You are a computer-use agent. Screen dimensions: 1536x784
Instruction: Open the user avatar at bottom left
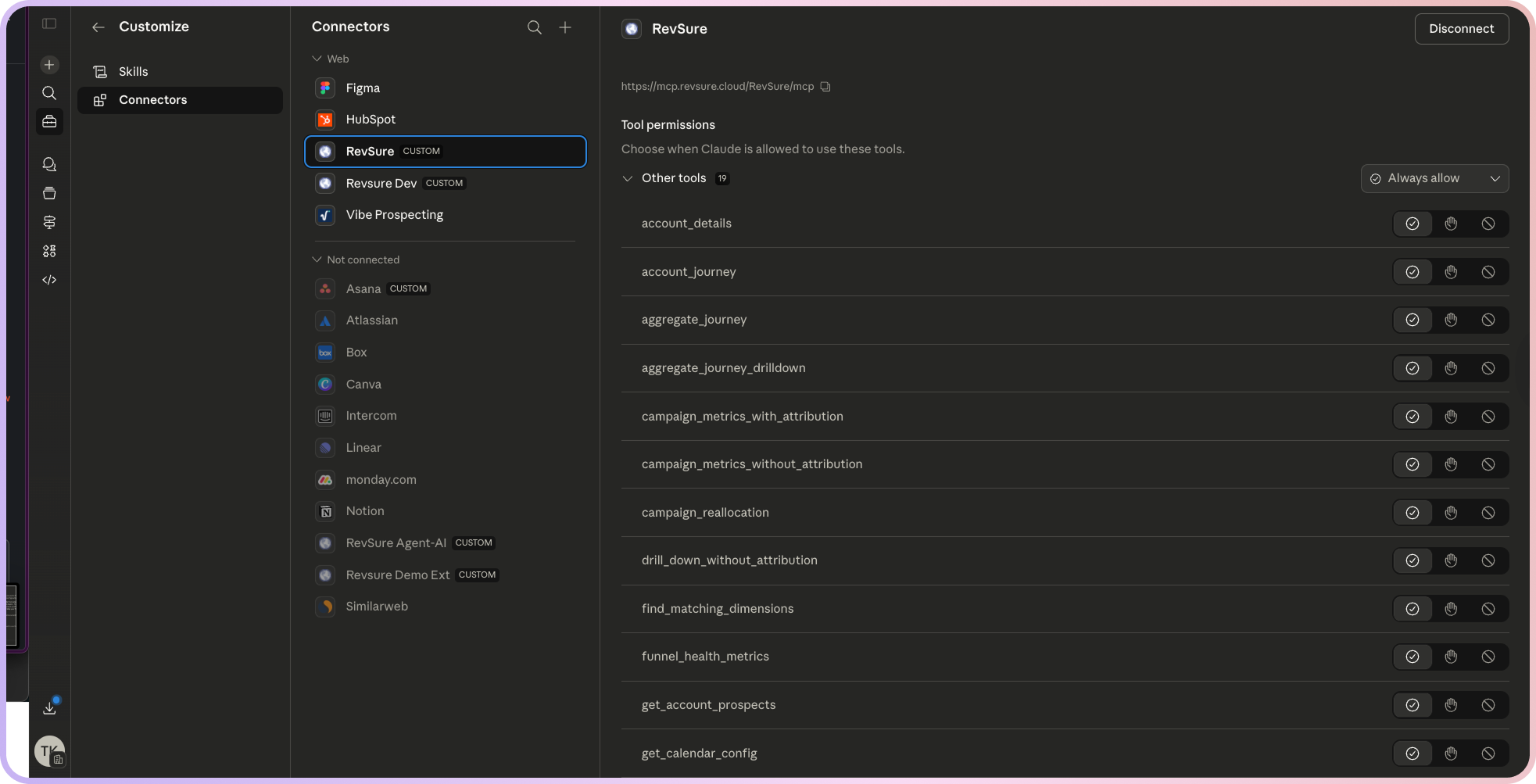(x=49, y=751)
